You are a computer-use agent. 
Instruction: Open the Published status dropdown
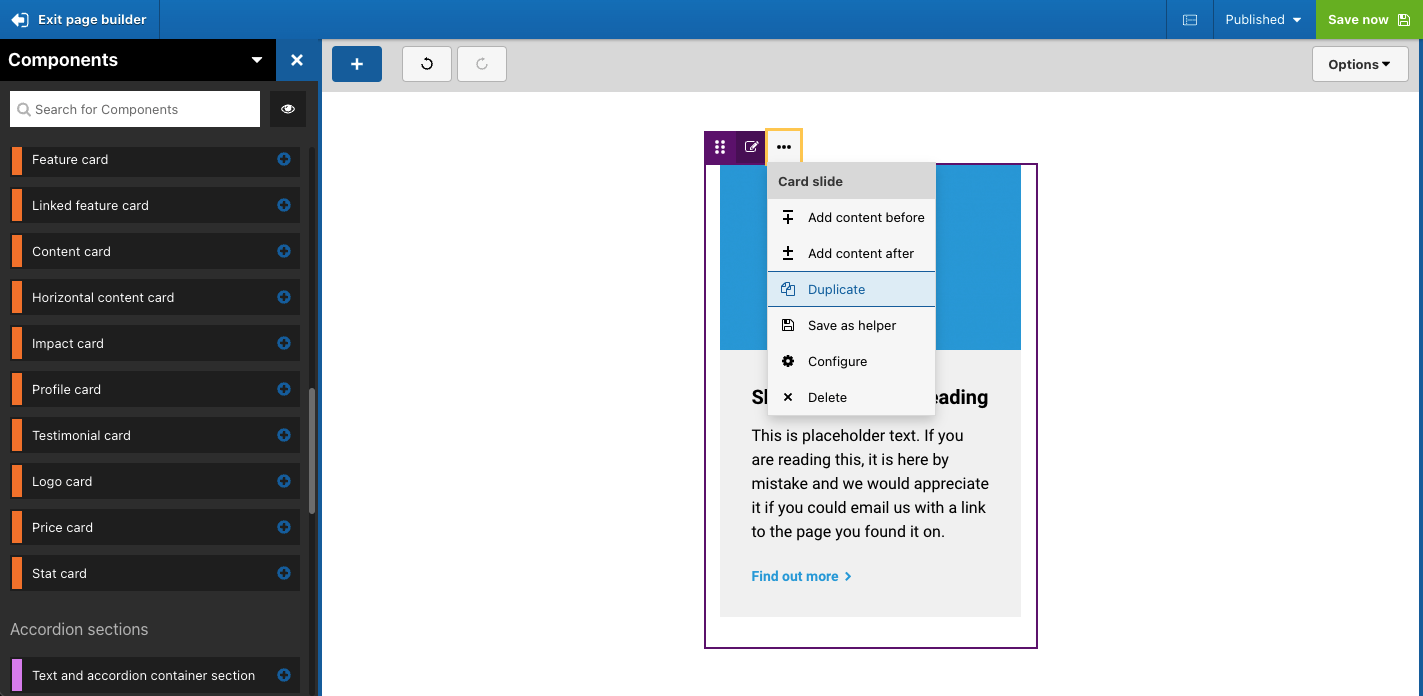pos(1263,20)
